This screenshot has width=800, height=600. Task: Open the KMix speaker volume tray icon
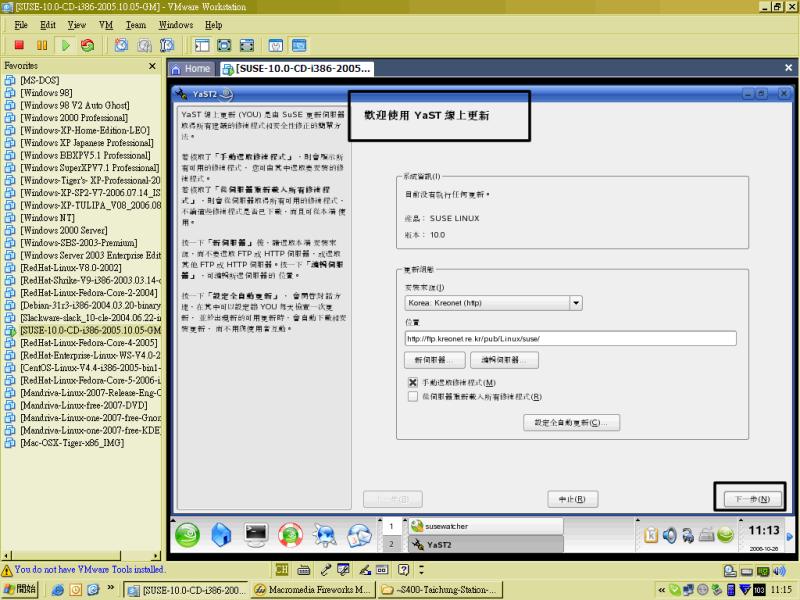pyautogui.click(x=669, y=535)
